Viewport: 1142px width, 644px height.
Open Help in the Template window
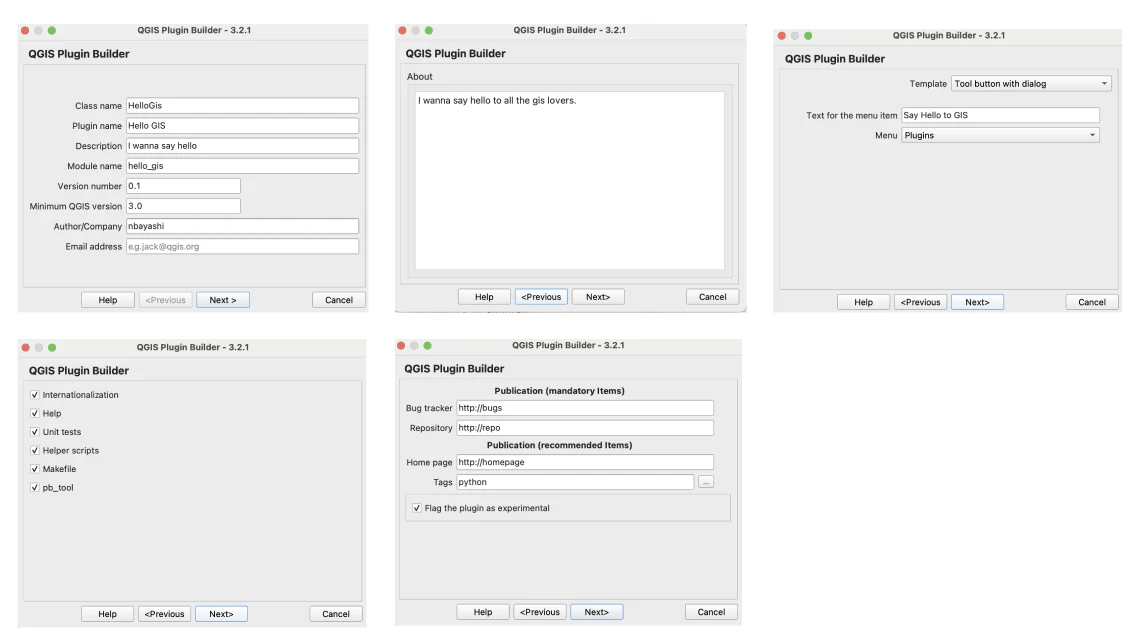pos(863,302)
